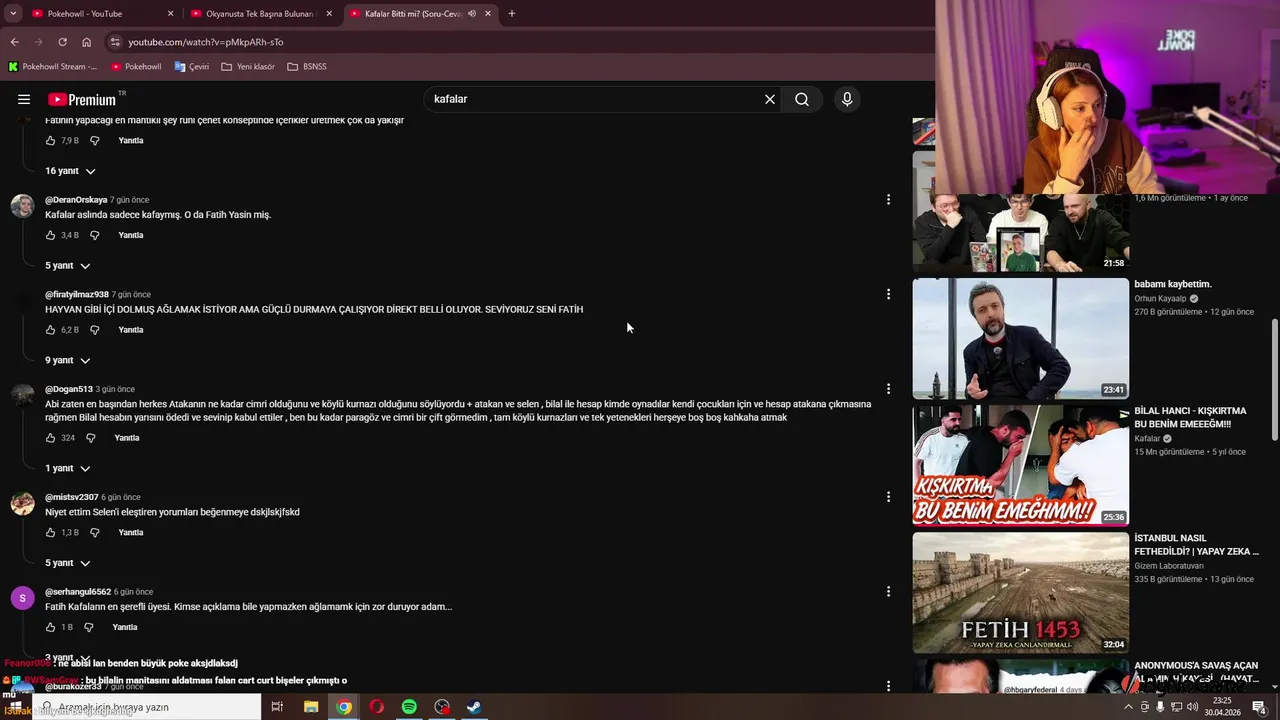Open babamı kaybettim video thumbnail
Image resolution: width=1280 pixels, height=720 pixels.
pos(1020,338)
